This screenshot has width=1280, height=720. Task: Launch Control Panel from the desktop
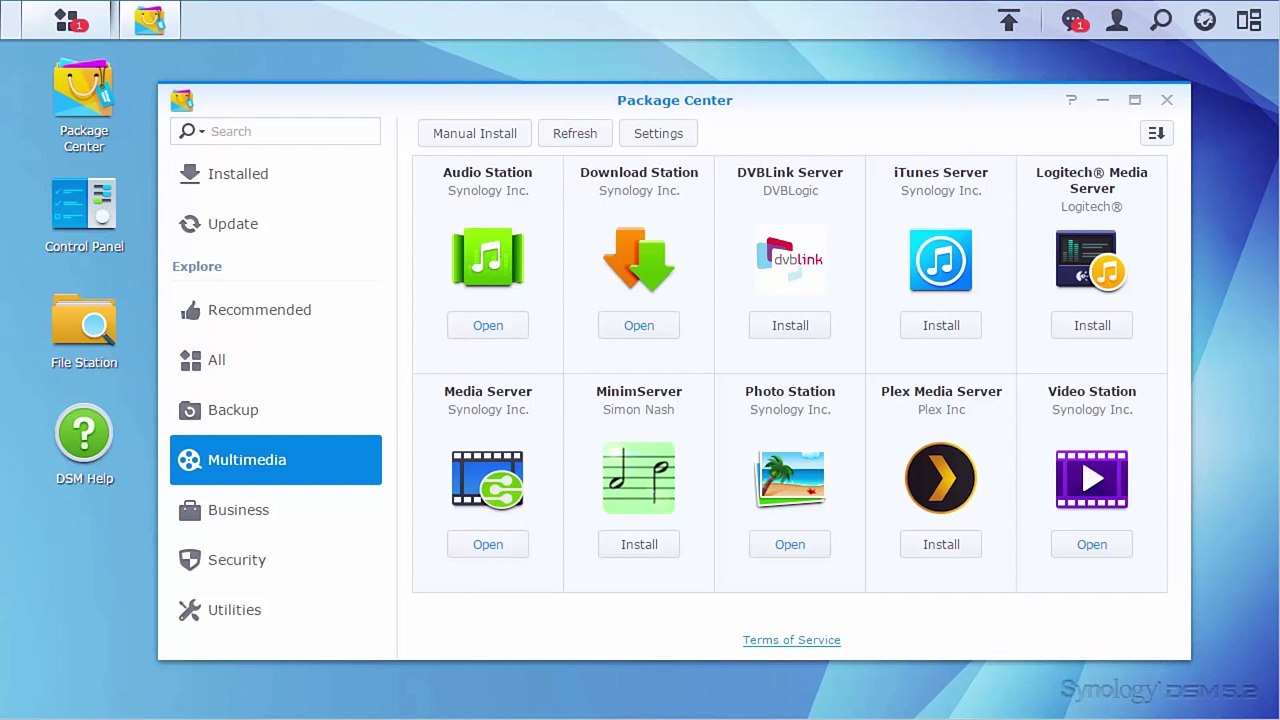pyautogui.click(x=84, y=215)
